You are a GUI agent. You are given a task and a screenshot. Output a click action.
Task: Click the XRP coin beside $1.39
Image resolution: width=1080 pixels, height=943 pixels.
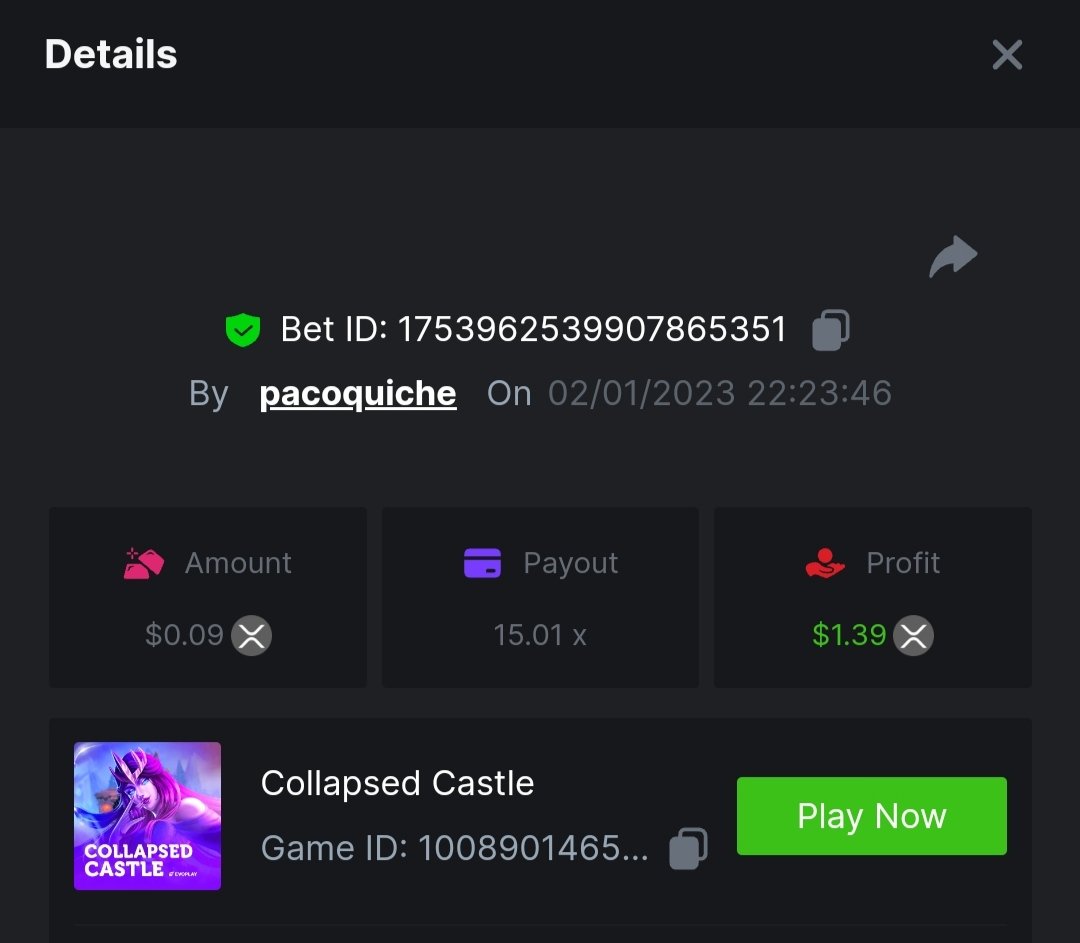coord(913,636)
